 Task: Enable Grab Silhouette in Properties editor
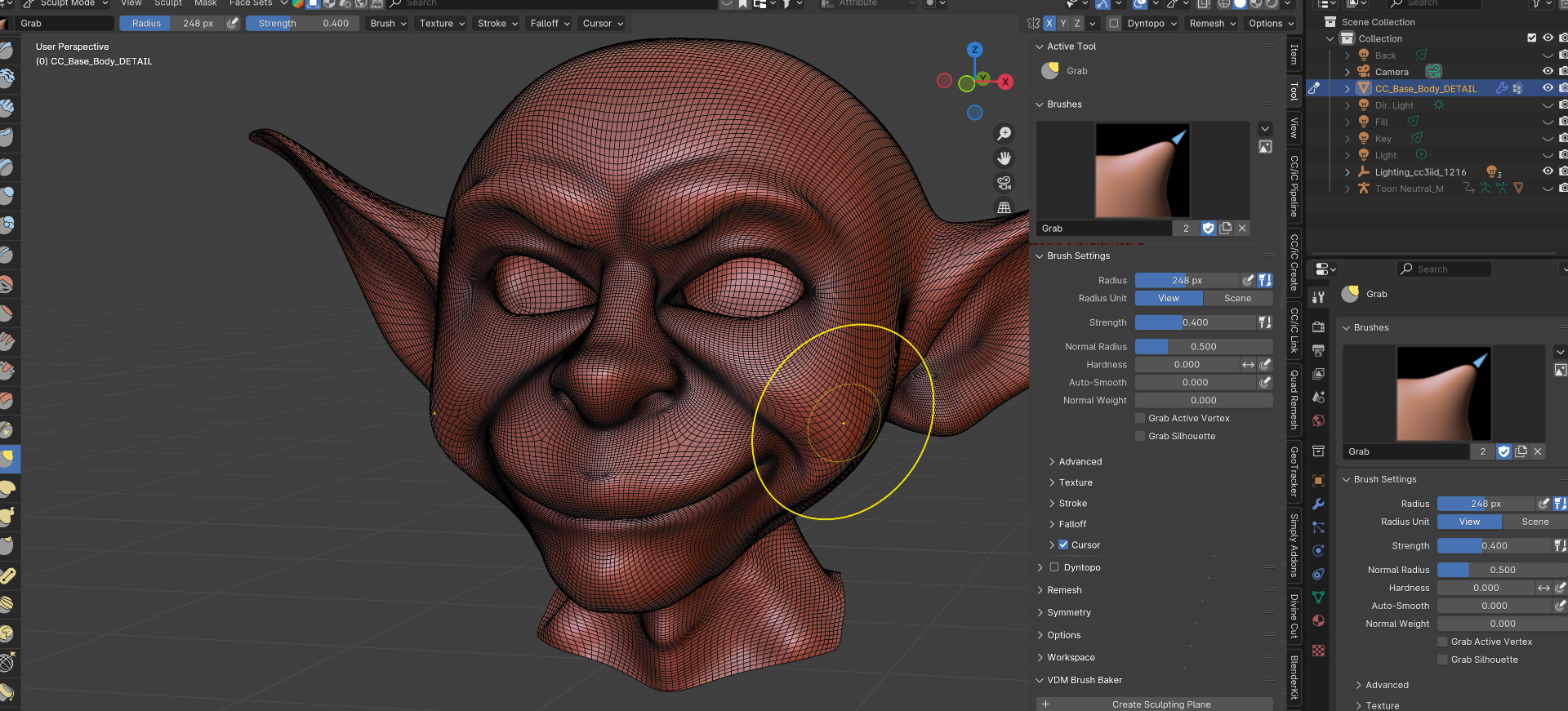pyautogui.click(x=1443, y=660)
